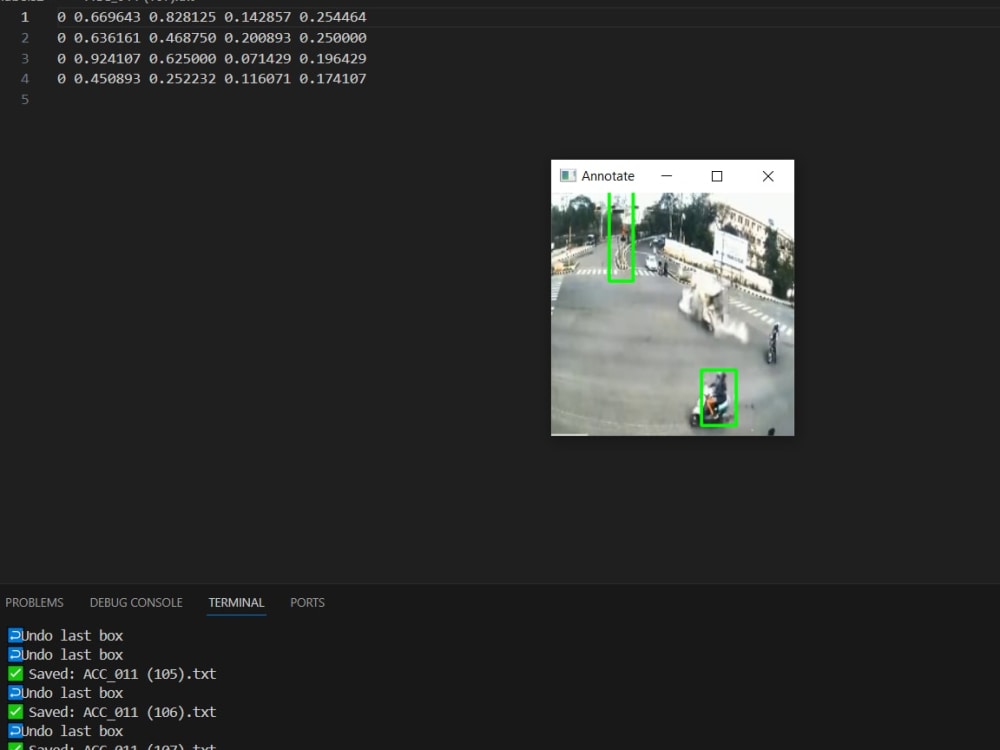Click the value 0.924107 on line 3
The image size is (1000, 750).
click(x=107, y=59)
